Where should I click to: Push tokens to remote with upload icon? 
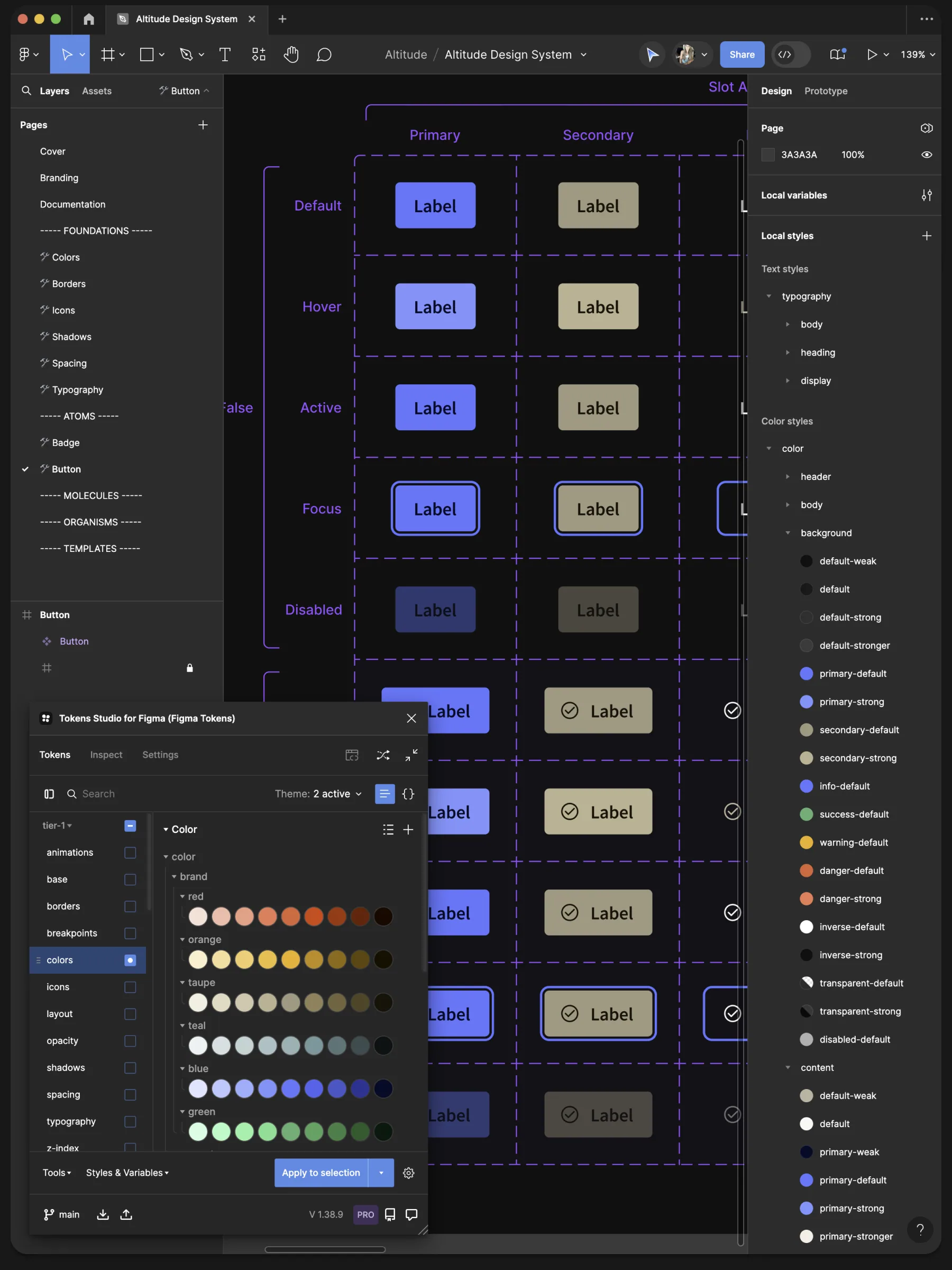coord(126,1214)
